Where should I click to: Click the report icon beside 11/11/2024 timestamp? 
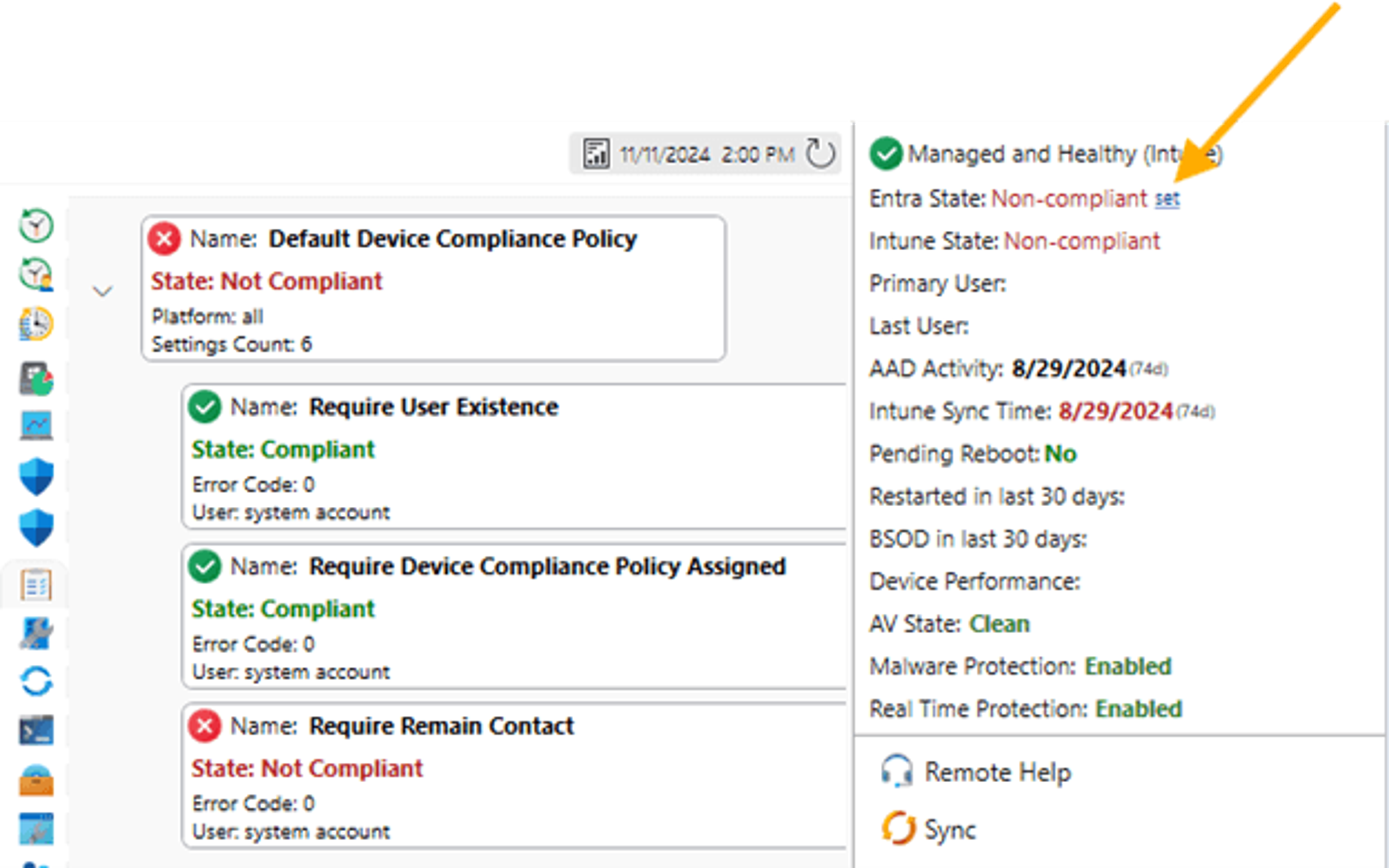point(596,154)
